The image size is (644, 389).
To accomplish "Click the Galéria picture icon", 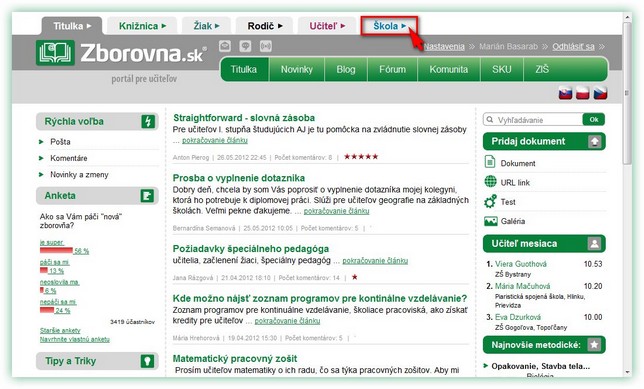I will coord(490,221).
